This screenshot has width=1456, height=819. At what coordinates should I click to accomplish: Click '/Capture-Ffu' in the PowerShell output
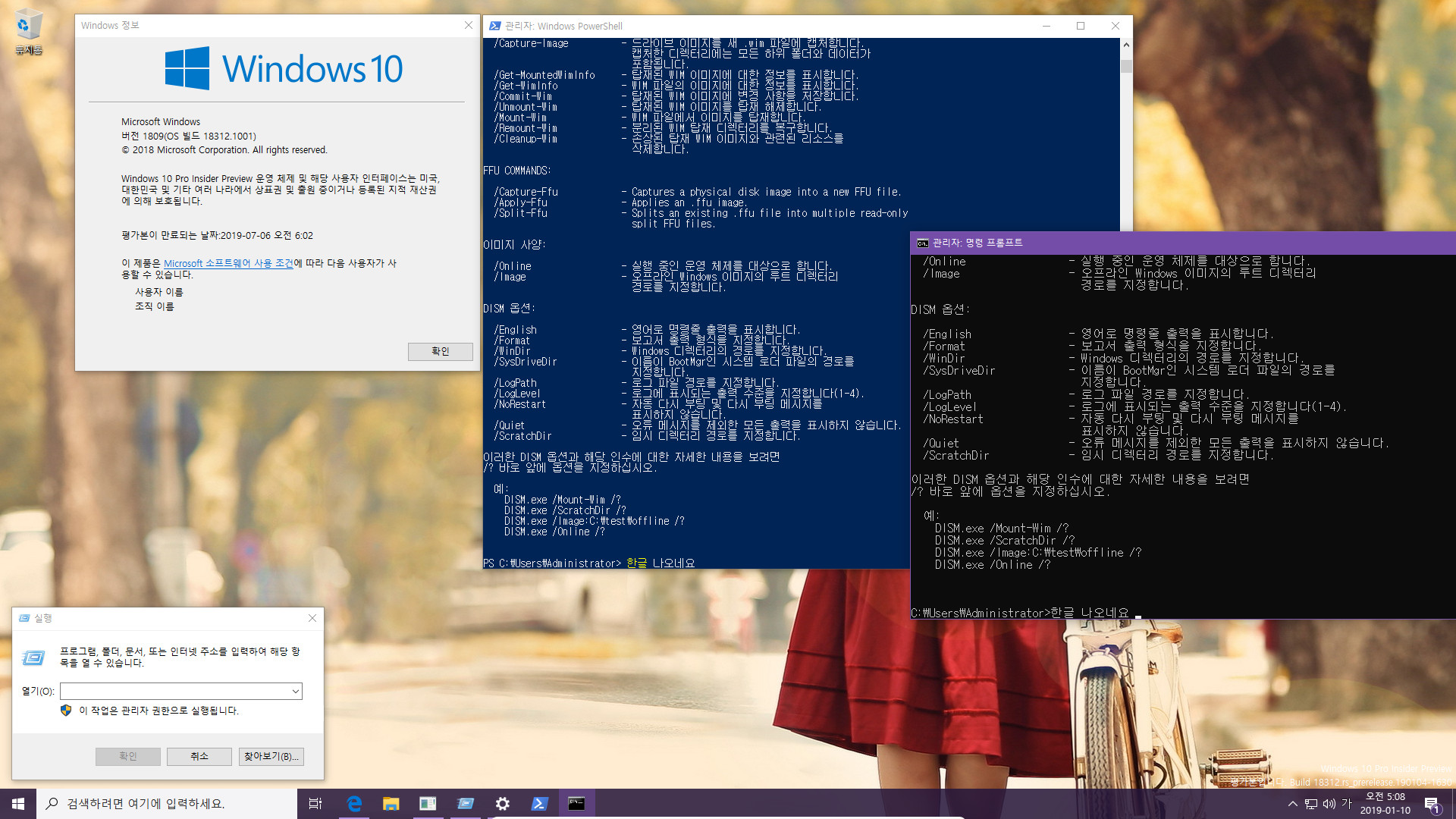pos(526,192)
